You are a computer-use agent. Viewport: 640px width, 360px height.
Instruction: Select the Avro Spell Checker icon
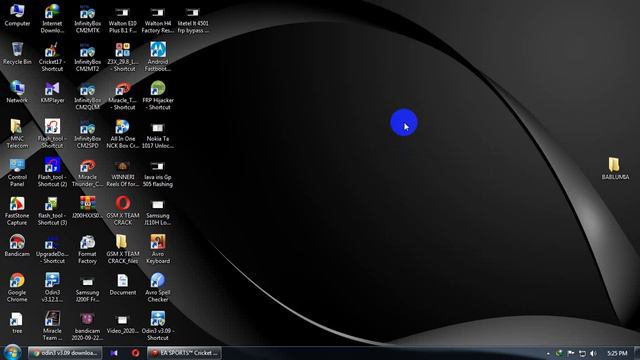click(x=158, y=287)
